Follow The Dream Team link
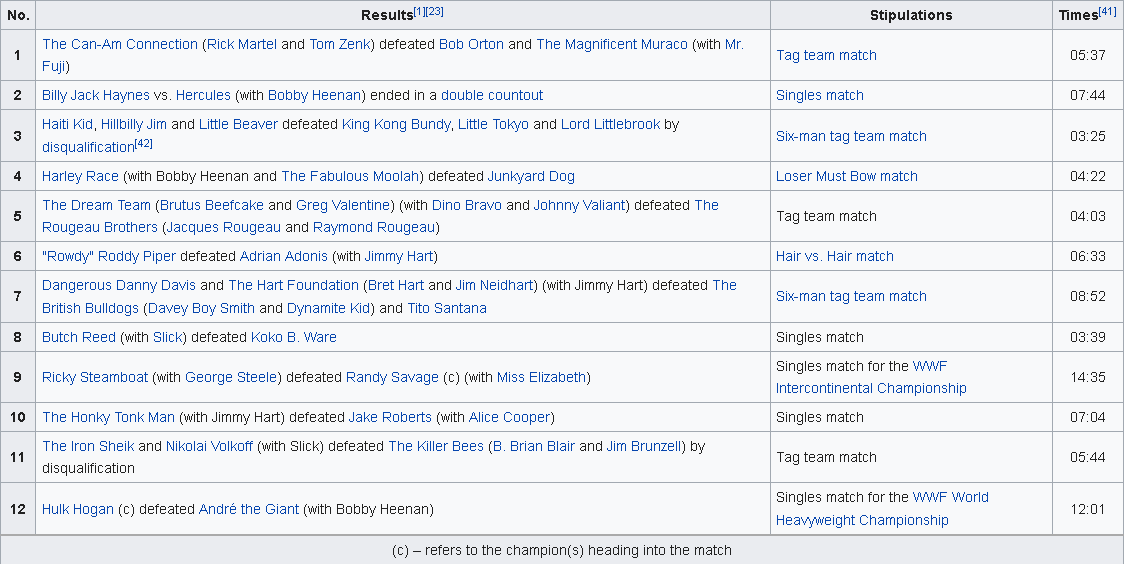The image size is (1124, 564). [x=96, y=205]
